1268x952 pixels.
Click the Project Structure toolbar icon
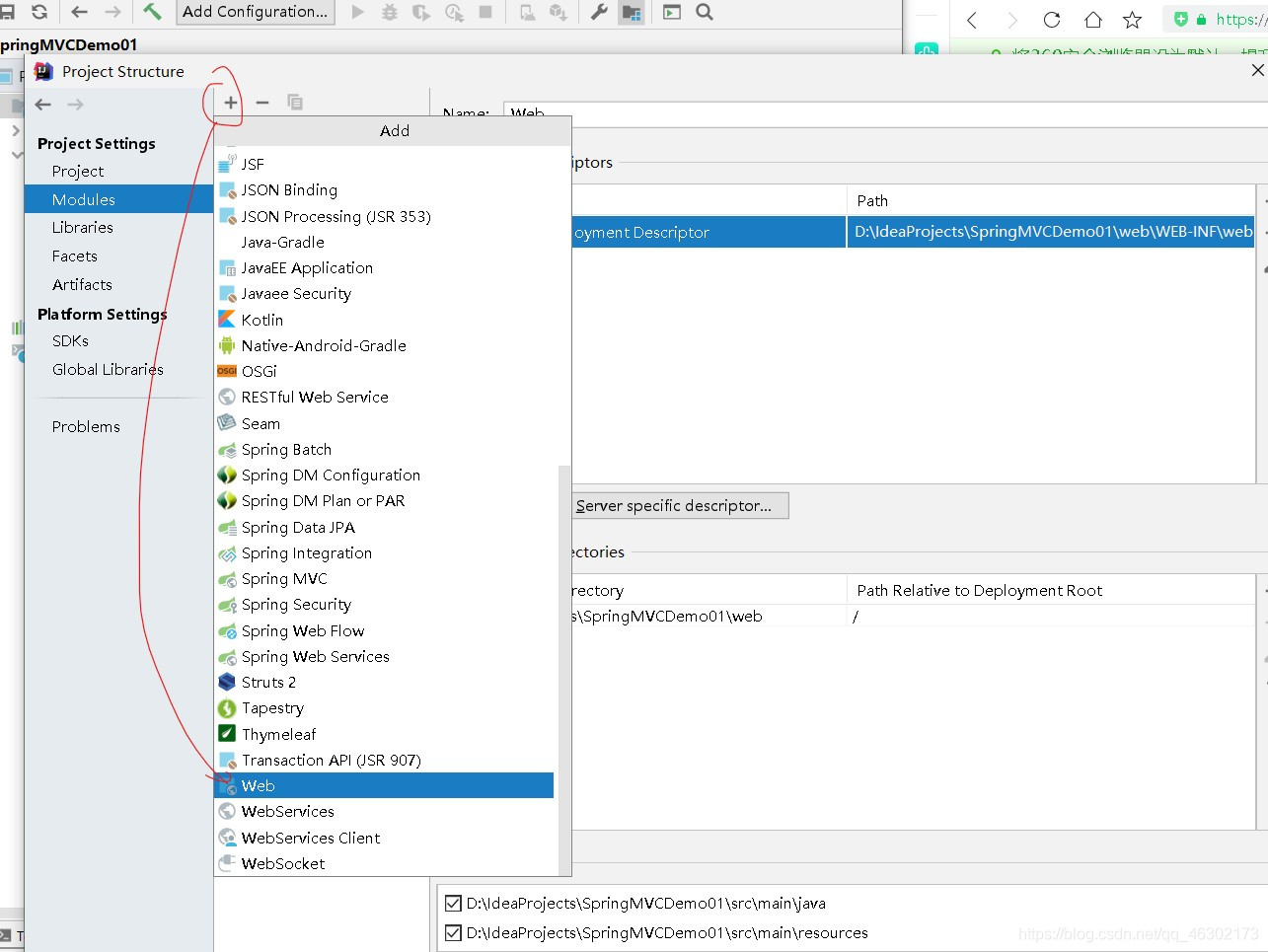click(632, 12)
